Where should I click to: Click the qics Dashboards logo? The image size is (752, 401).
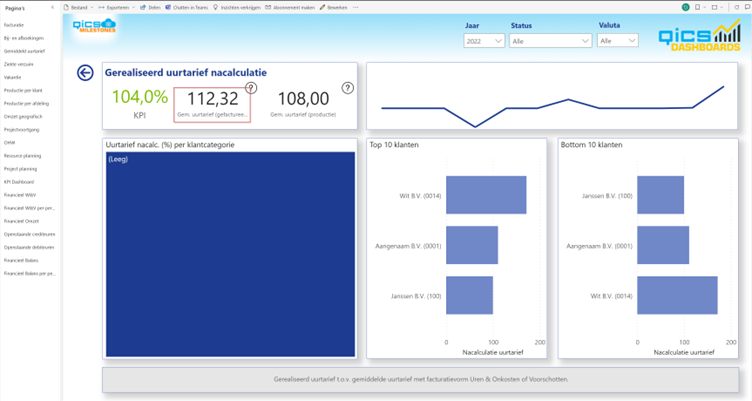pos(700,35)
